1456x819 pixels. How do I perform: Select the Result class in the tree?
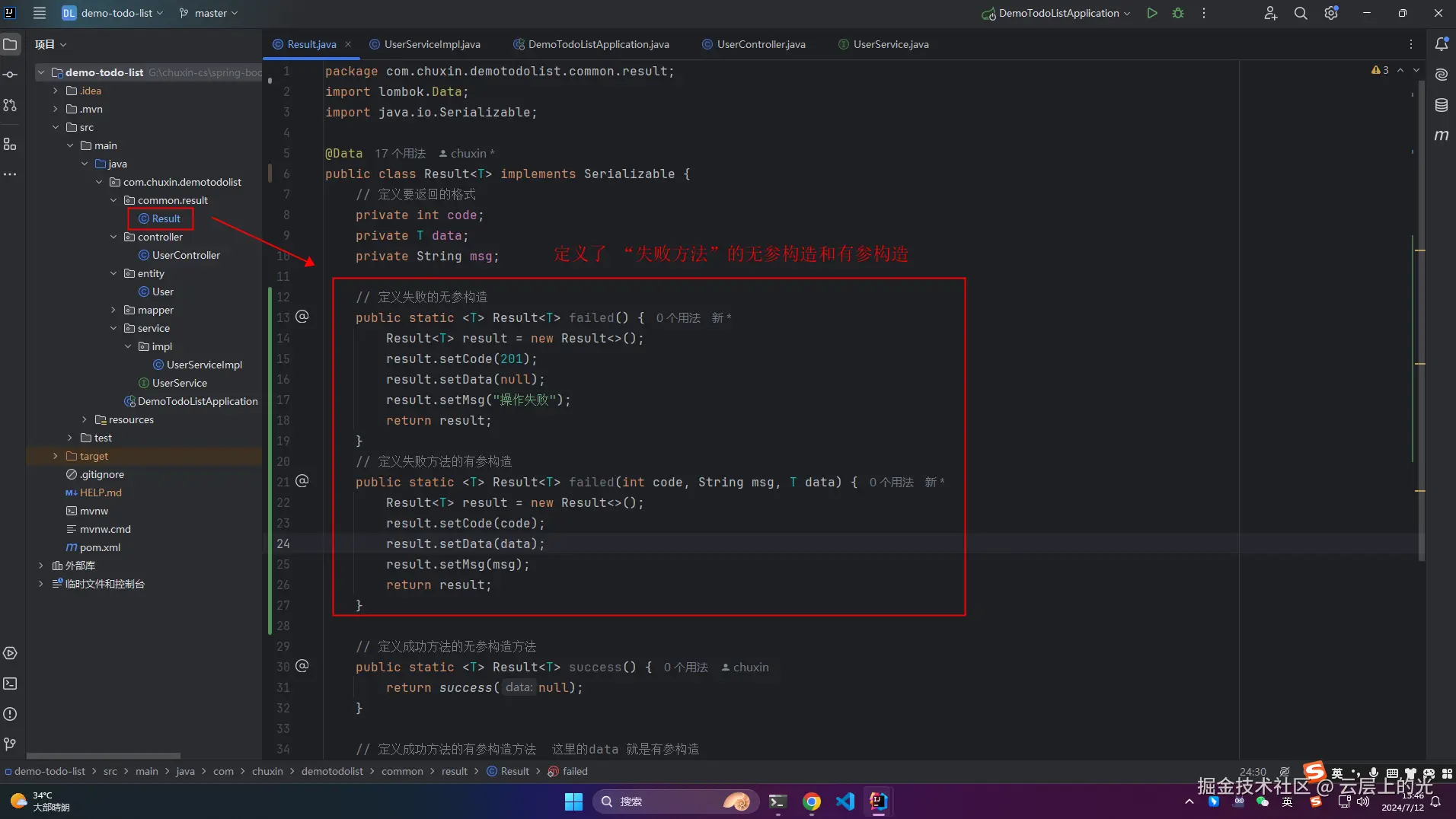tap(161, 218)
